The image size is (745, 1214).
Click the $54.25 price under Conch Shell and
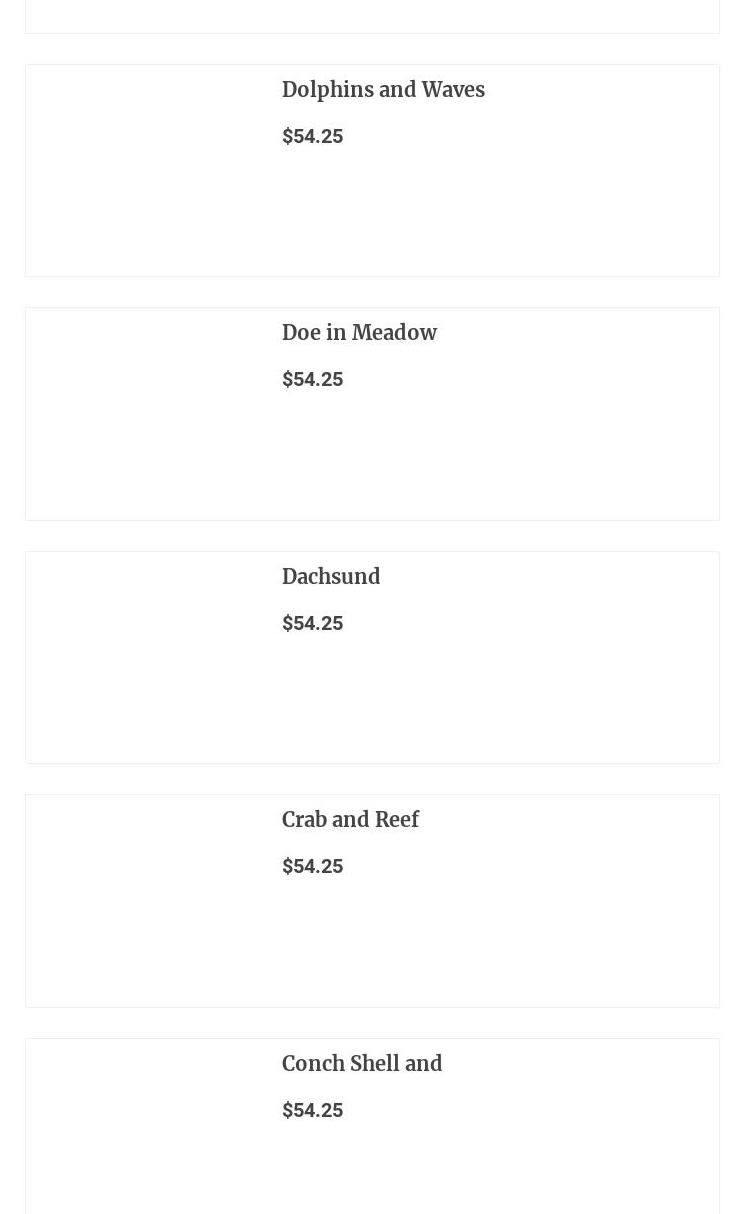[312, 1110]
